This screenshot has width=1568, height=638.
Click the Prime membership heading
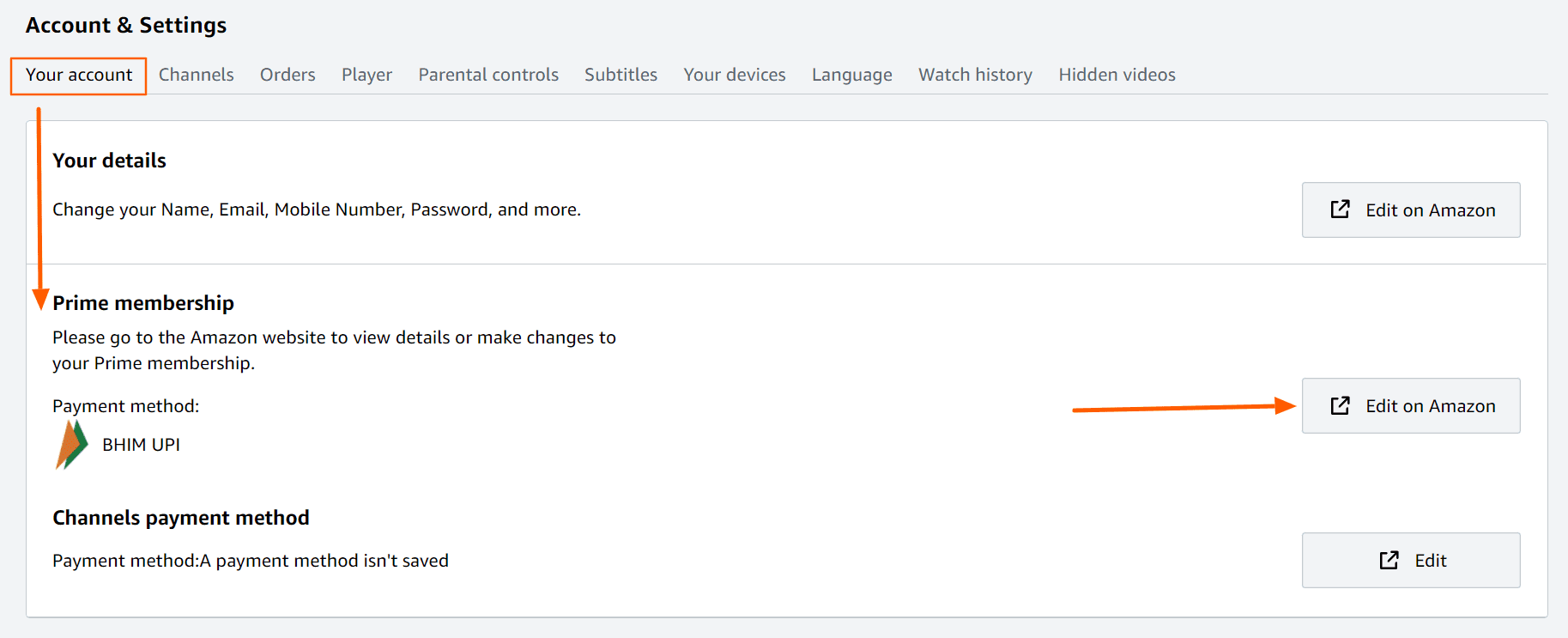(143, 303)
